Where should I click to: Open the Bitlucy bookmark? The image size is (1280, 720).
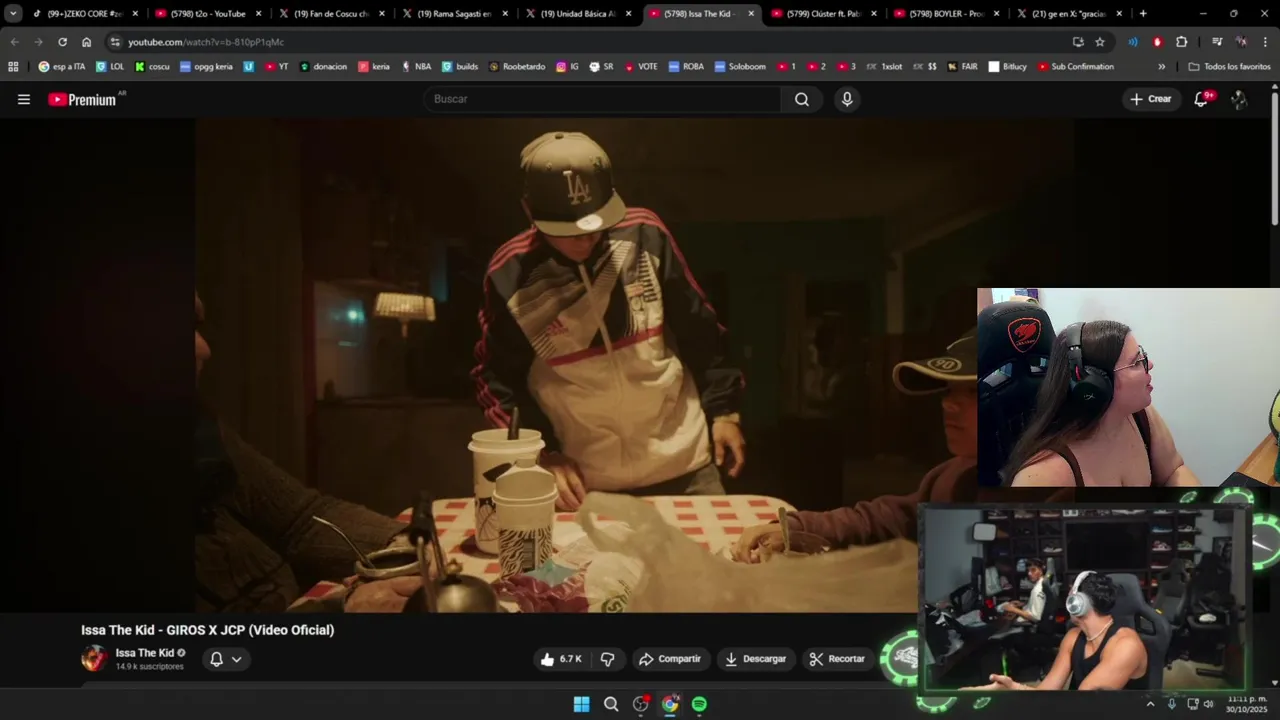coord(1008,67)
